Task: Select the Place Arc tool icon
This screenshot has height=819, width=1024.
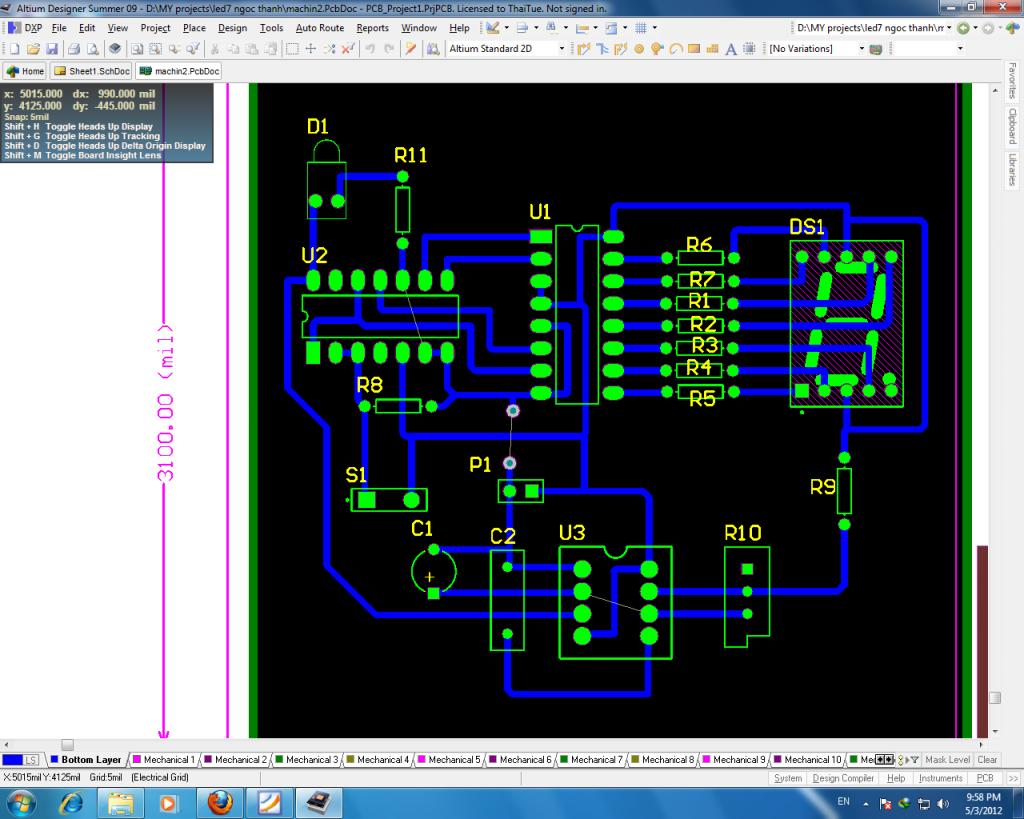Action: click(x=676, y=49)
